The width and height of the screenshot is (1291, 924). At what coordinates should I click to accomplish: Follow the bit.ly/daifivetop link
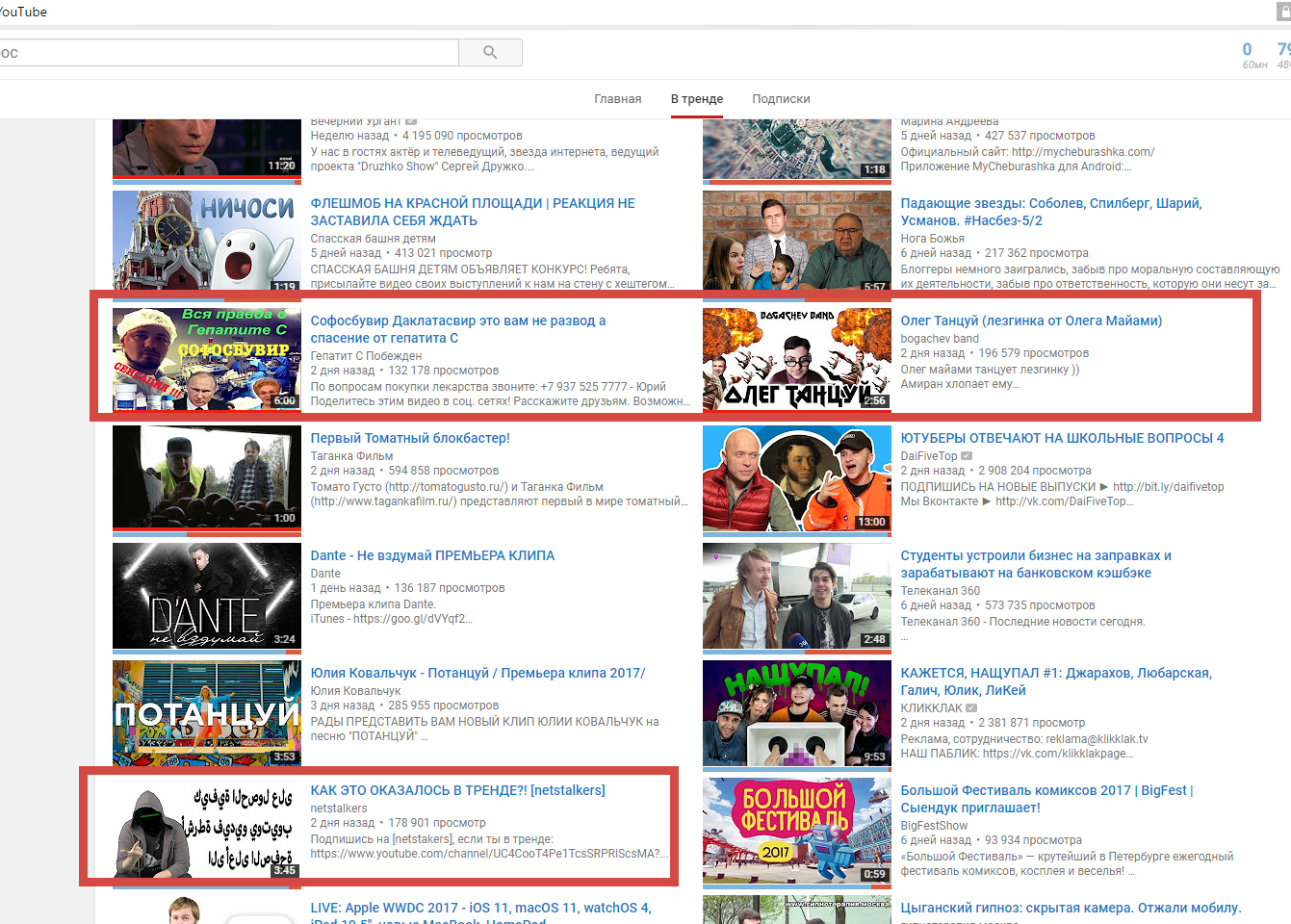click(x=1168, y=487)
